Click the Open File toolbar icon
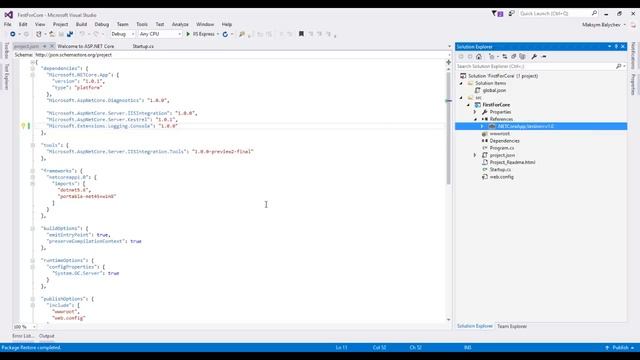Viewport: 640px width, 360px height. tap(52, 34)
